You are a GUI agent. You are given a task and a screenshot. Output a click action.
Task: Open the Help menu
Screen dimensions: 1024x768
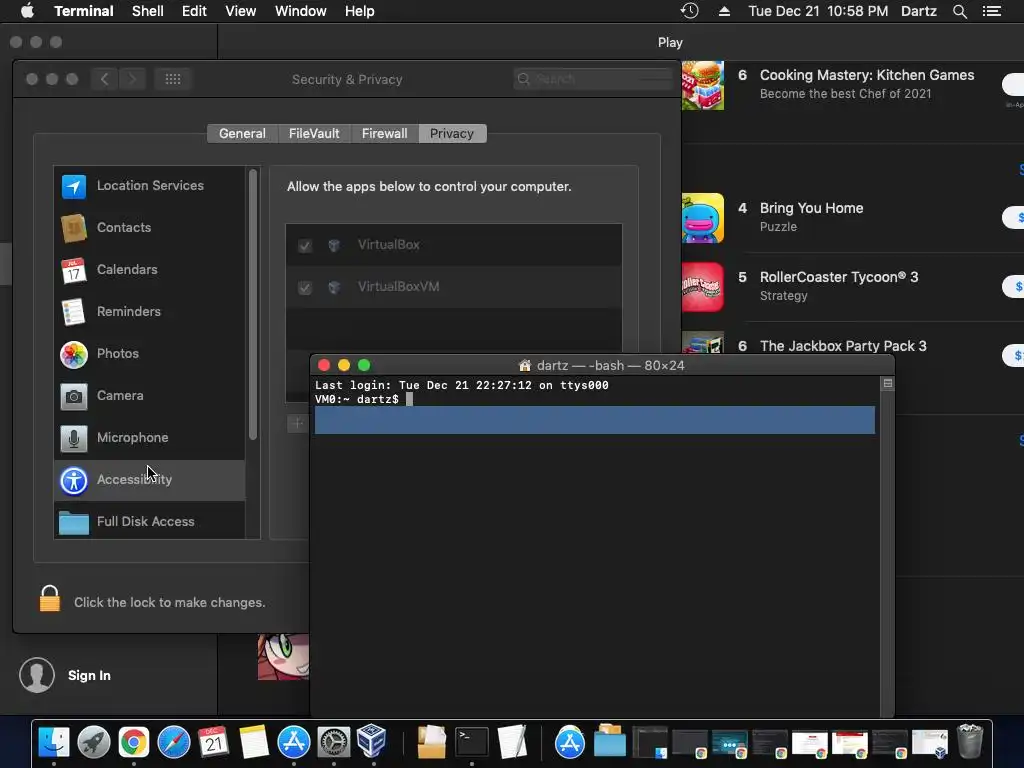pos(360,11)
